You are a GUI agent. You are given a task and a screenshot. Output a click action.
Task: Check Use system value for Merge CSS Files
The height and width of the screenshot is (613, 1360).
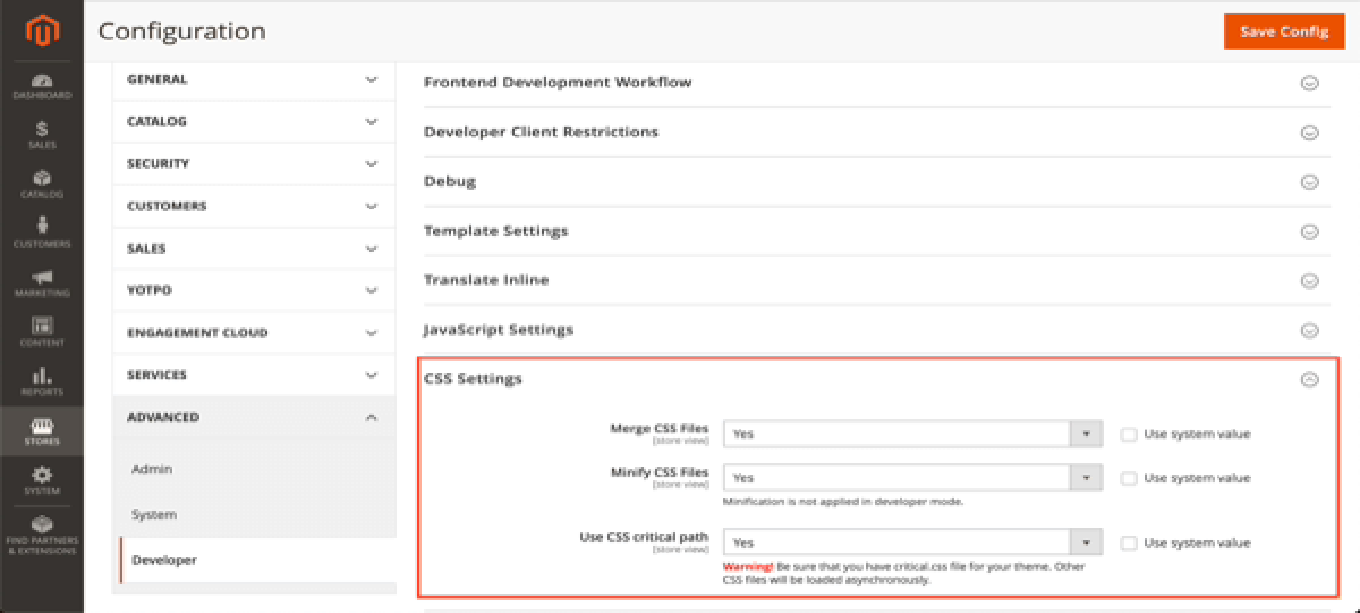pos(1129,434)
